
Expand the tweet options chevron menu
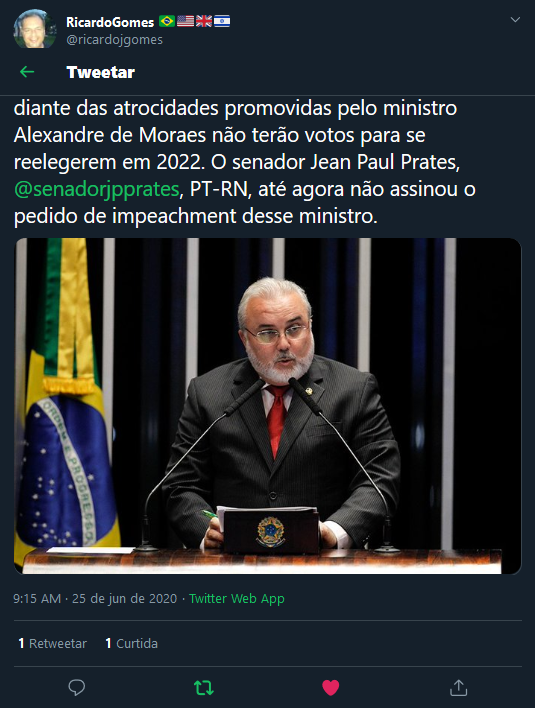(x=515, y=20)
